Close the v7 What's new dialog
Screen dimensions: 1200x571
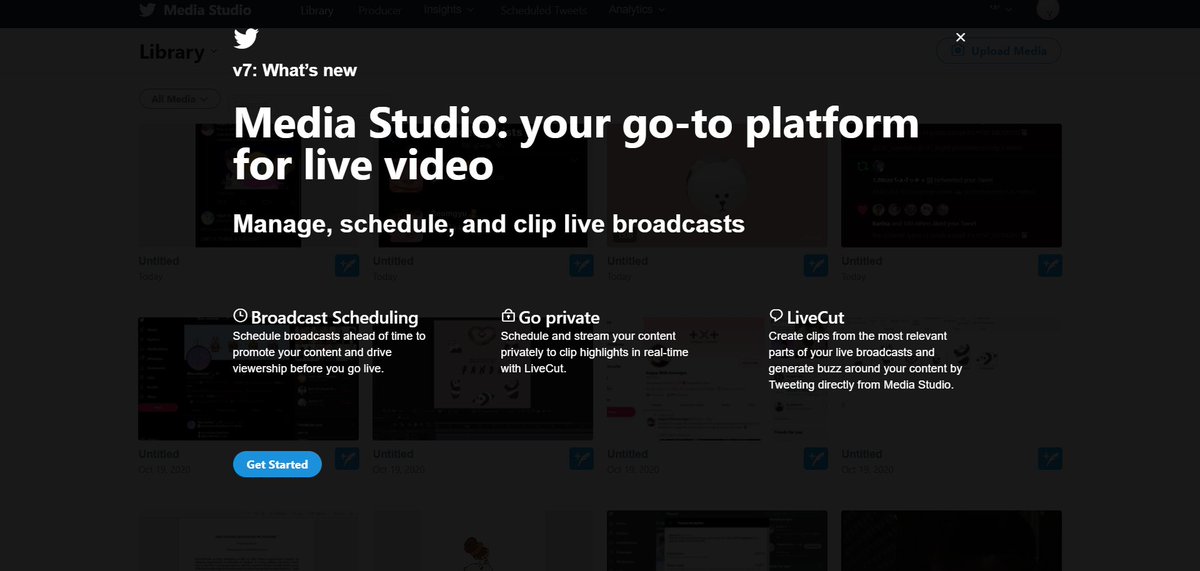(960, 37)
